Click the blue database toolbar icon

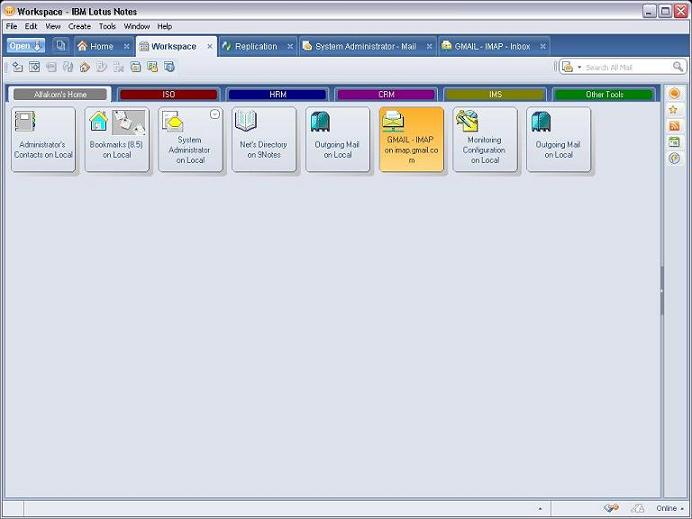pyautogui.click(x=169, y=67)
